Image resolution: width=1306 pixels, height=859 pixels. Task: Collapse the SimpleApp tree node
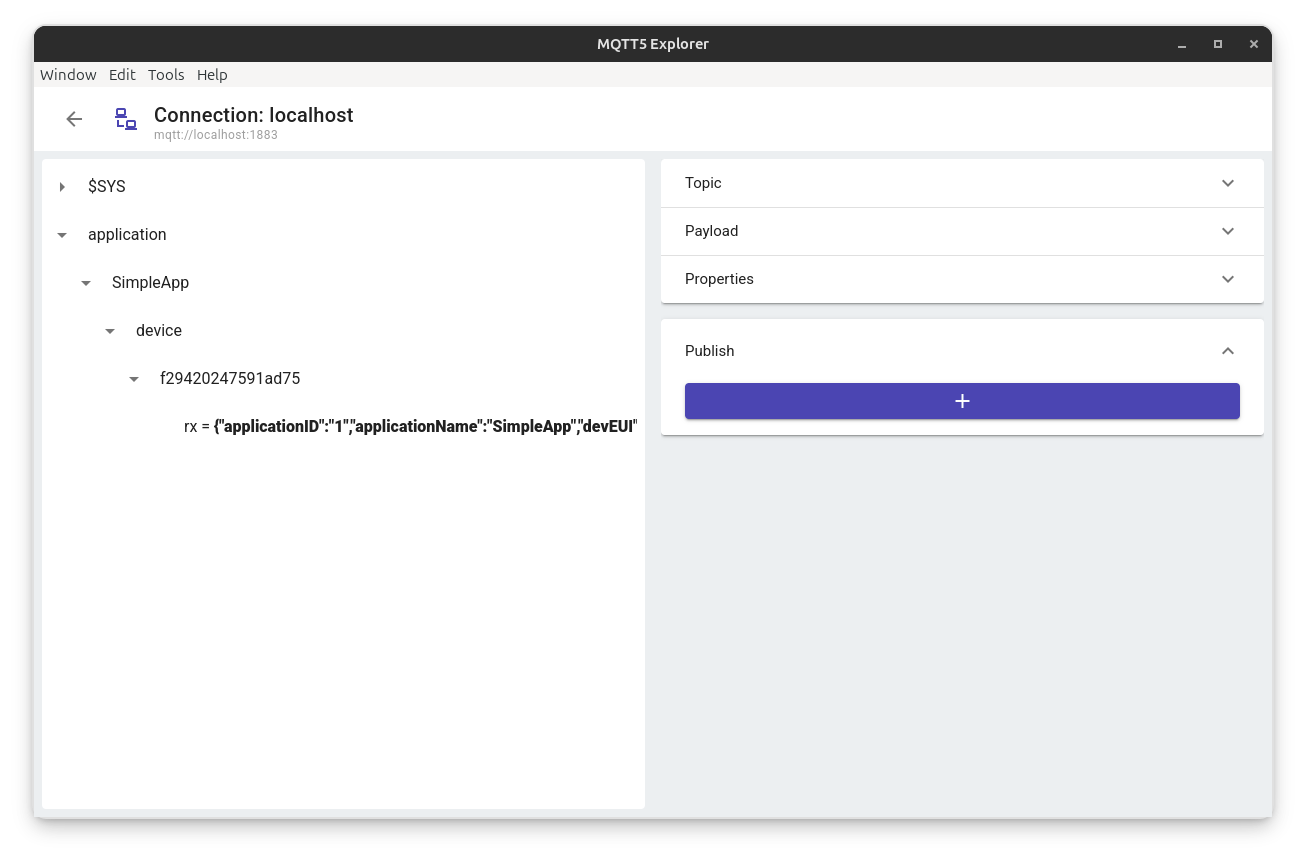86,283
